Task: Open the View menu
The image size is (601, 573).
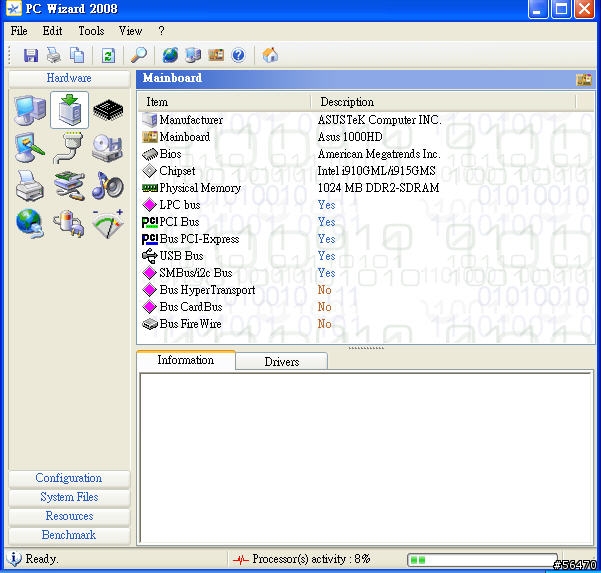Action: (130, 31)
